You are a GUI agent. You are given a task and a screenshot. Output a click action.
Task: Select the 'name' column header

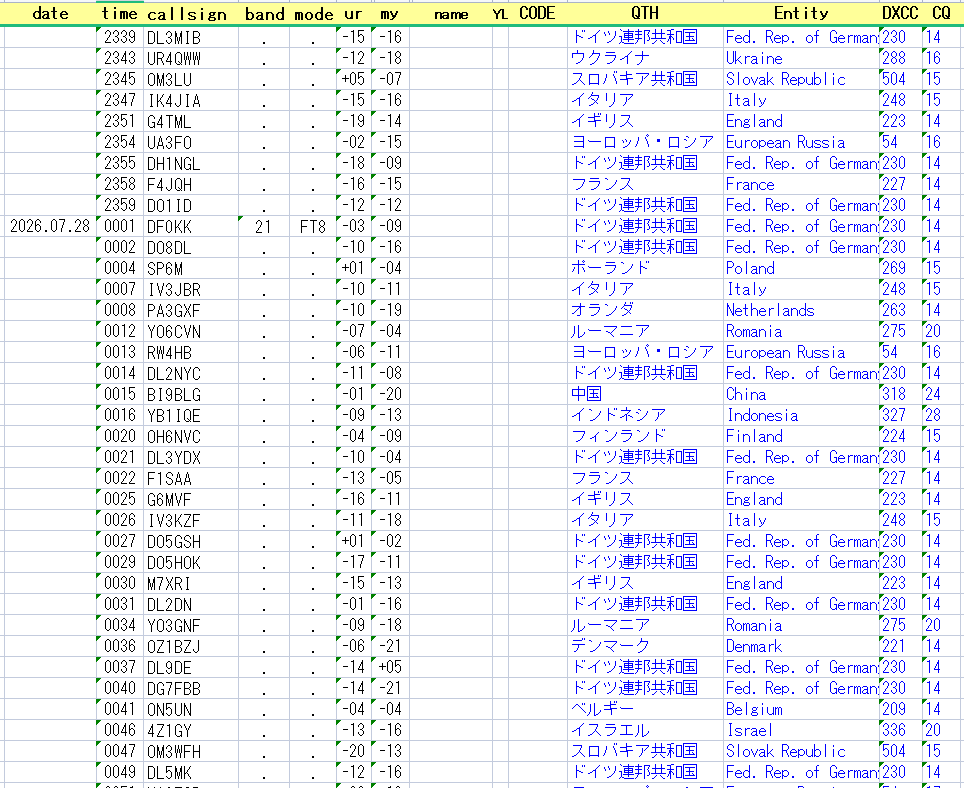coord(451,13)
